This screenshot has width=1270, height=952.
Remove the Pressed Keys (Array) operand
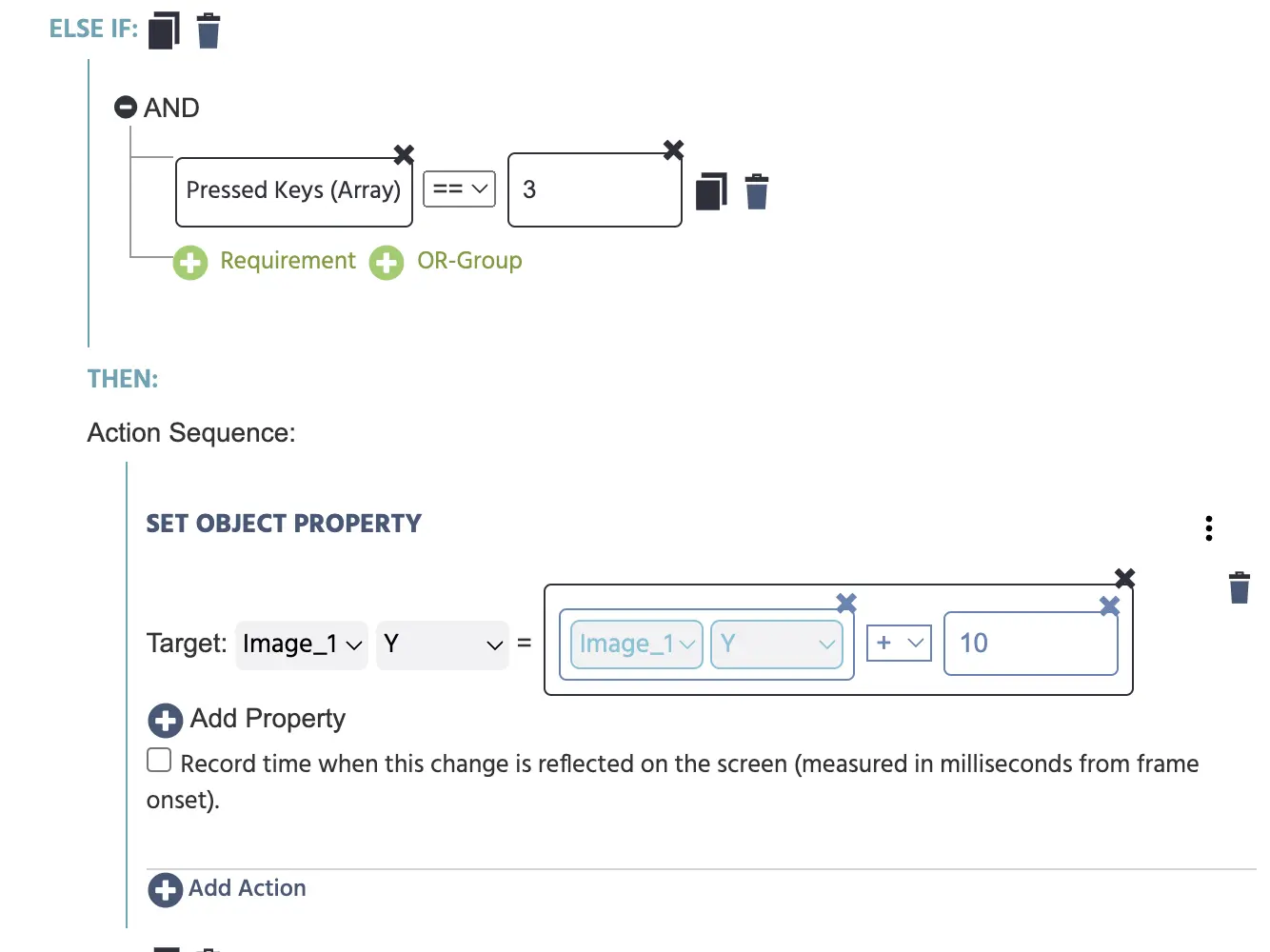click(404, 154)
